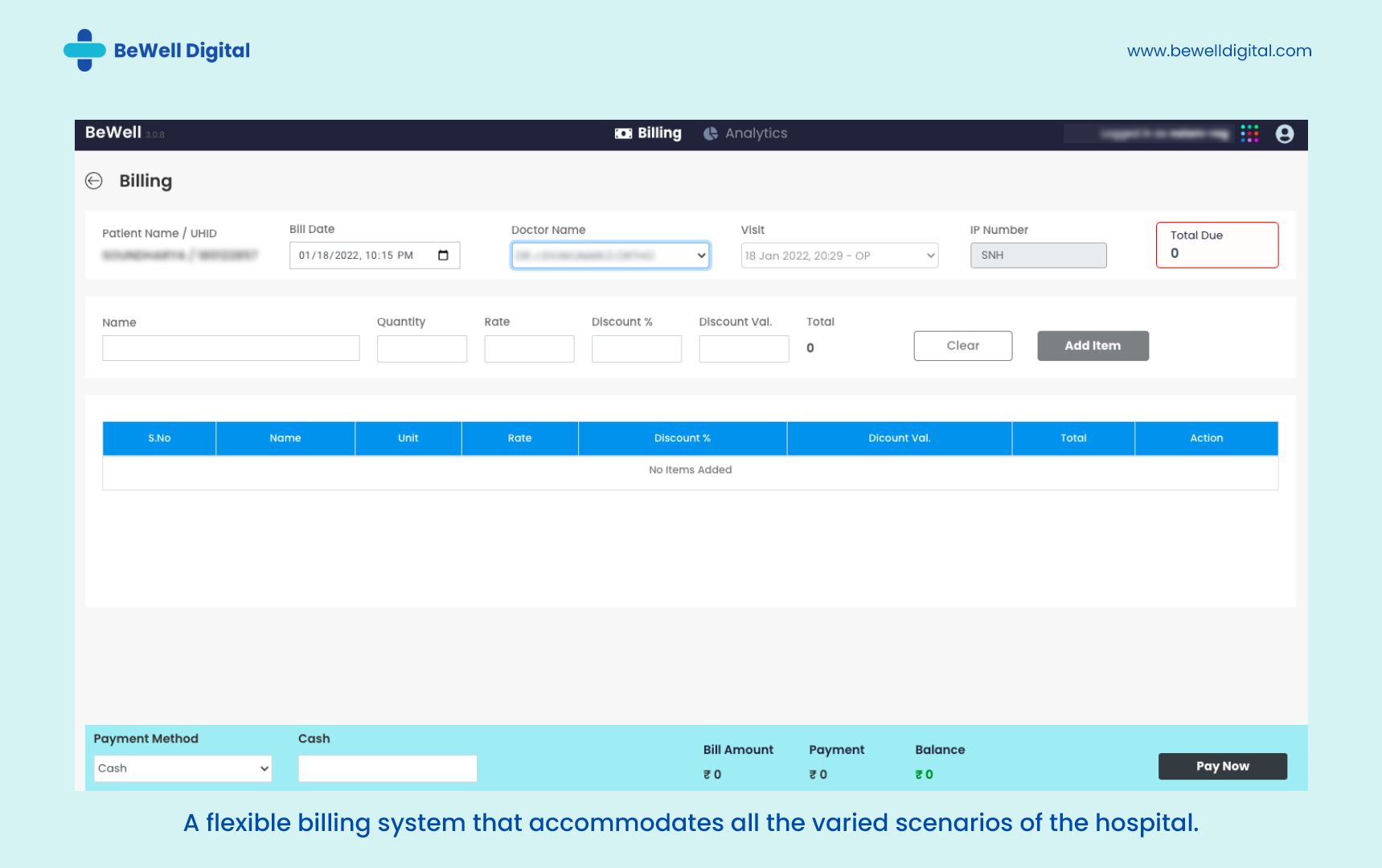Screen dimensions: 1382x868
Task: Open the calendar picker in Bill Date field
Action: 443,255
